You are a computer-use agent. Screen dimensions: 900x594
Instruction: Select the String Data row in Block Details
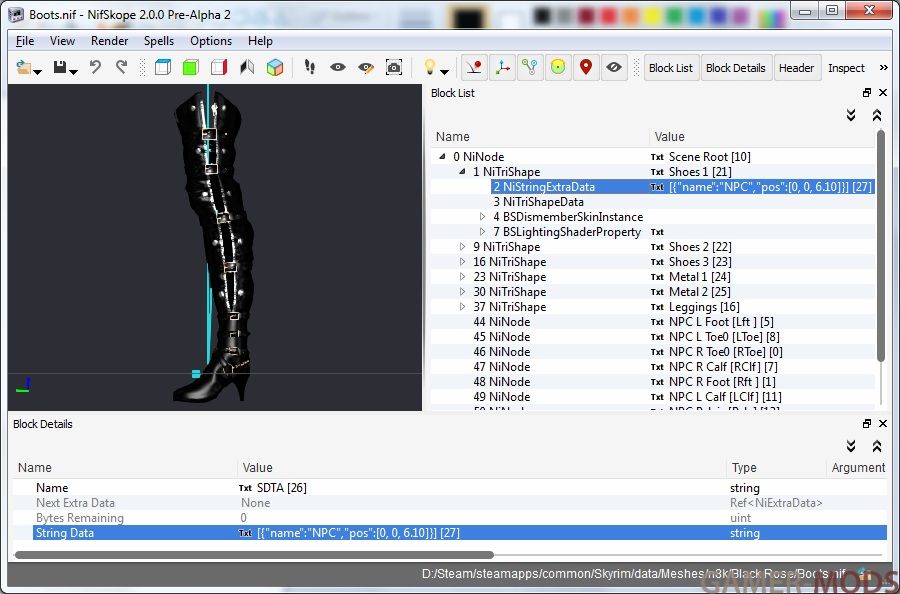[449, 533]
